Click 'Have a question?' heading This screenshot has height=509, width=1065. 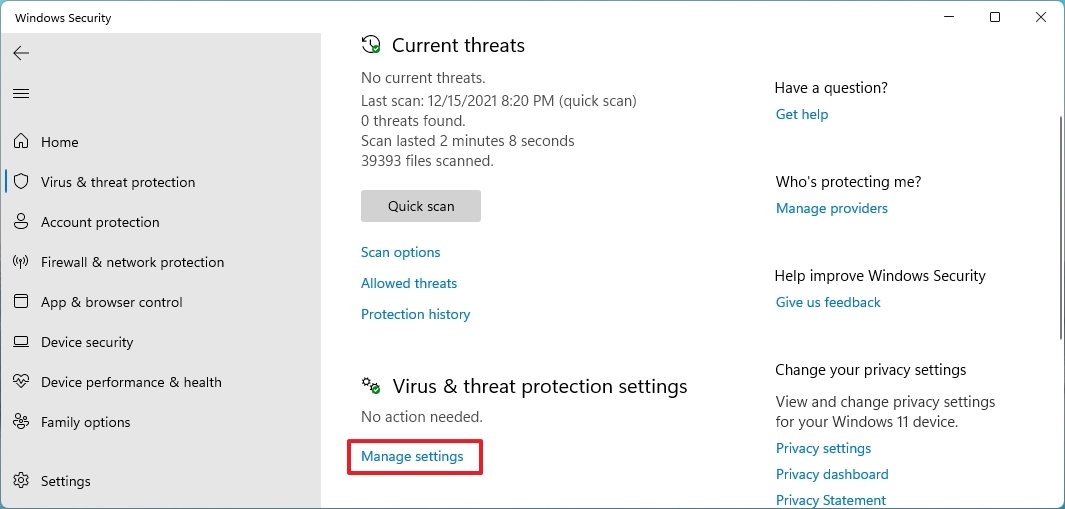click(x=831, y=88)
